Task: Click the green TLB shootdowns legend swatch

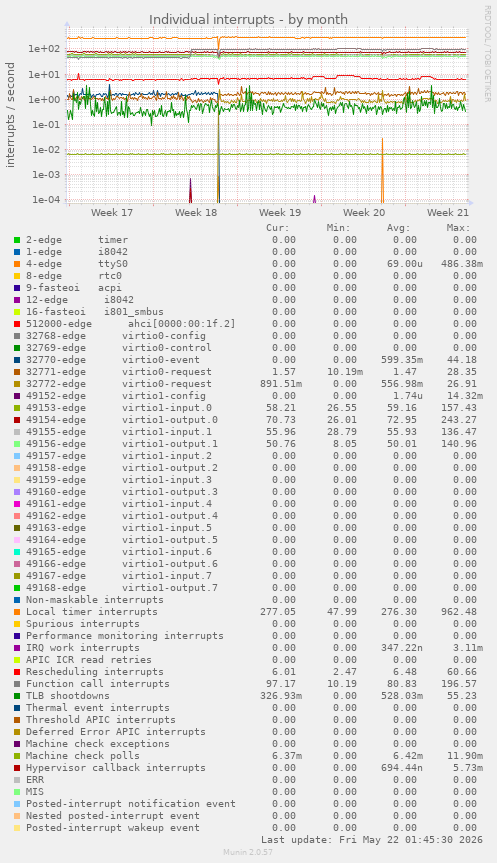Action: coord(17,696)
